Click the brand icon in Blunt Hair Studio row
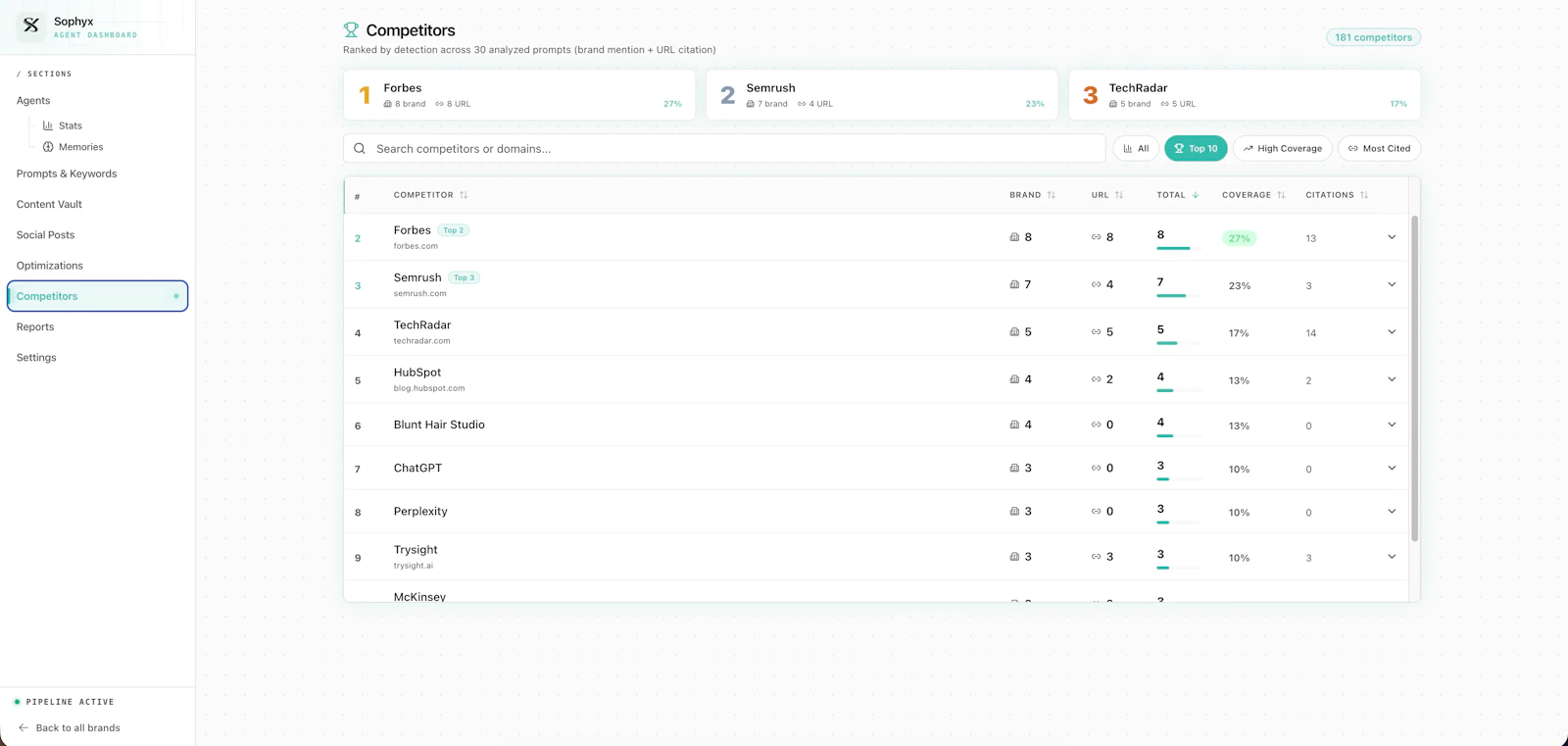This screenshot has height=746, width=1568. click(1014, 424)
